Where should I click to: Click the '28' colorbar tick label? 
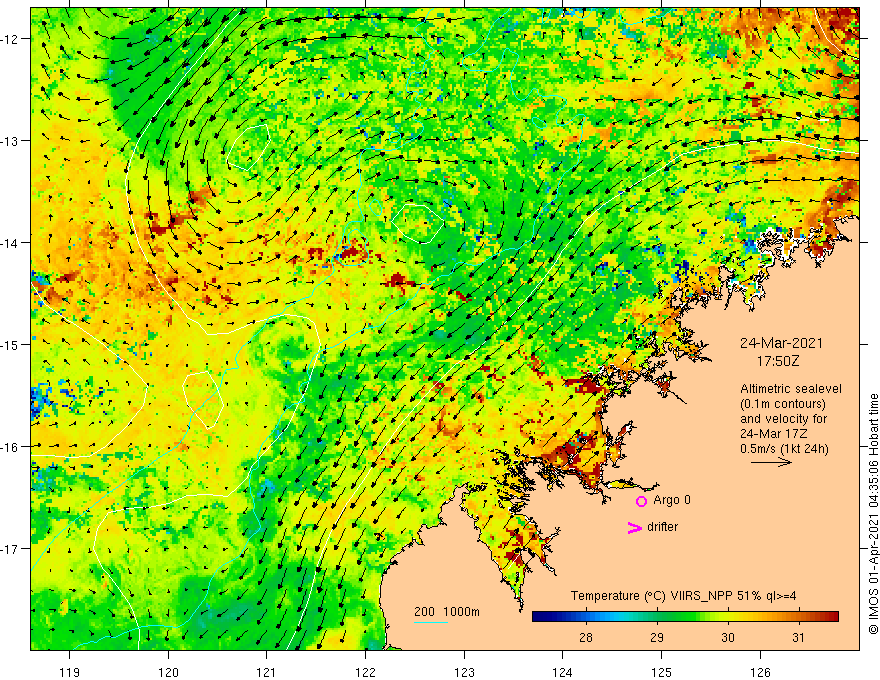(586, 637)
